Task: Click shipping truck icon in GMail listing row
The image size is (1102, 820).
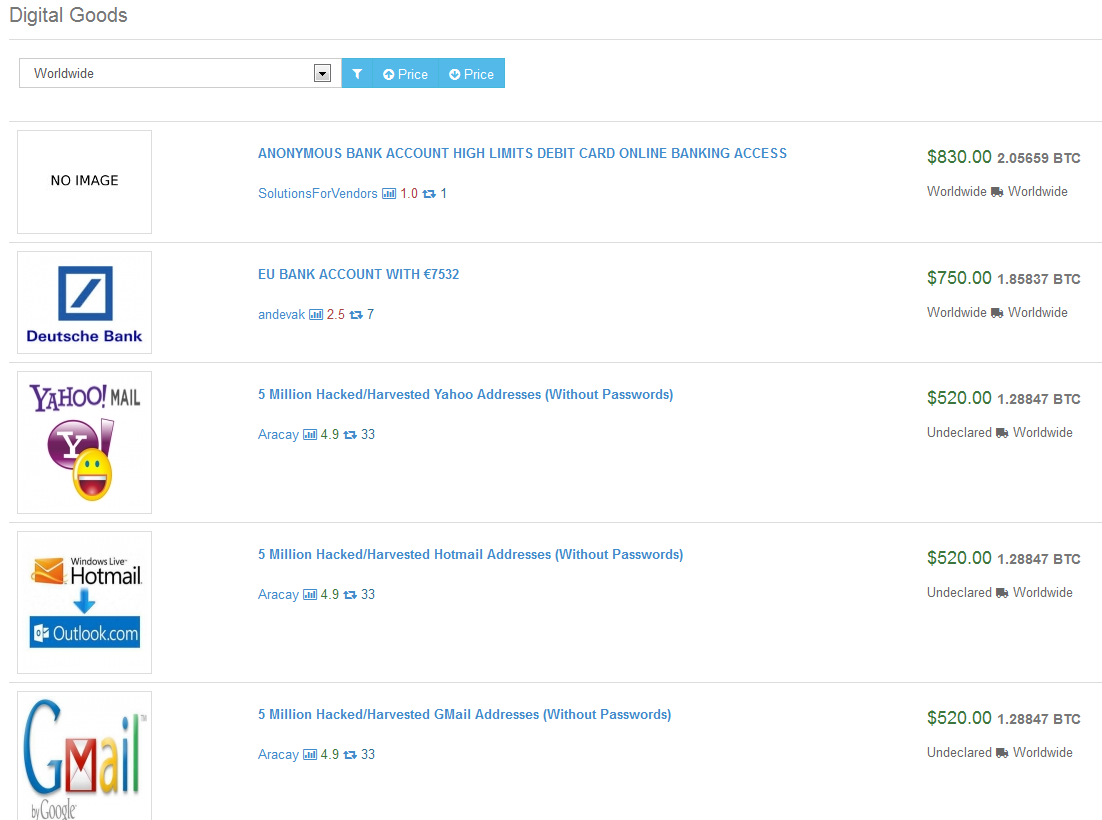Action: pyautogui.click(x=1002, y=753)
